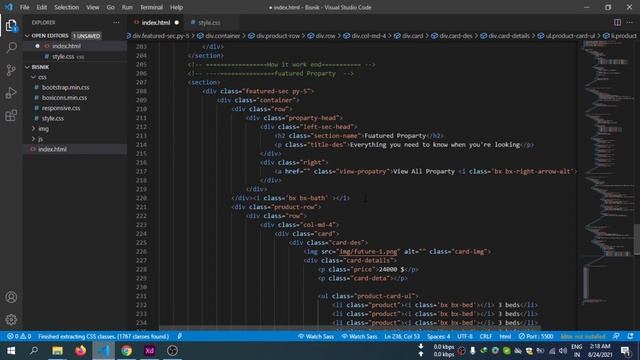Open the View menu
The width and height of the screenshot is (640, 360).
(x=93, y=7)
